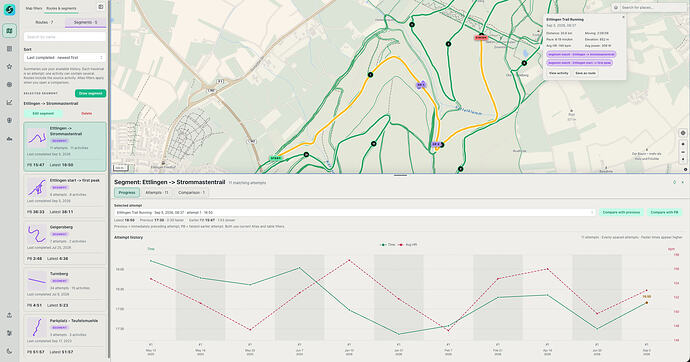Viewport: 690px width, 362px height.
Task: Collapse the side panel via top icon
Action: click(101, 7)
